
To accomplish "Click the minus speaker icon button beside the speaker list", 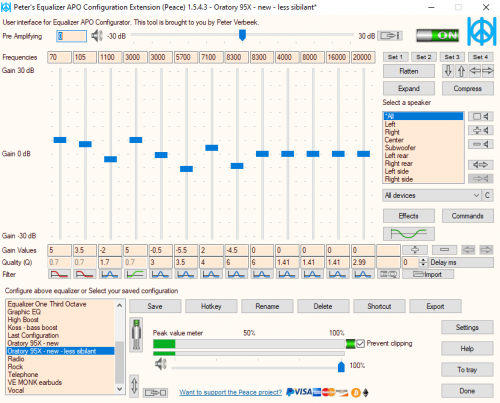I will [481, 144].
